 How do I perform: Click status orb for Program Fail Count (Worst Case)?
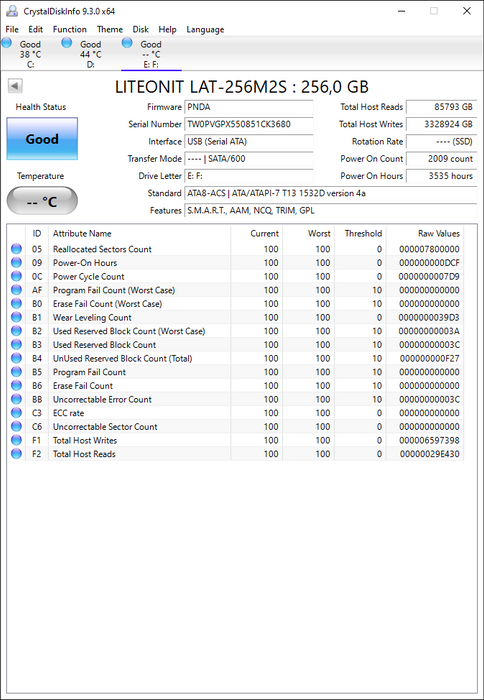(17, 290)
